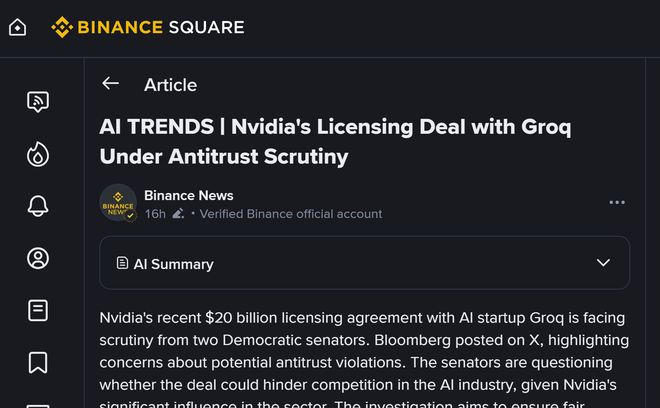The height and width of the screenshot is (408, 660).
Task: Click the Binance News avatar
Action: 118,202
